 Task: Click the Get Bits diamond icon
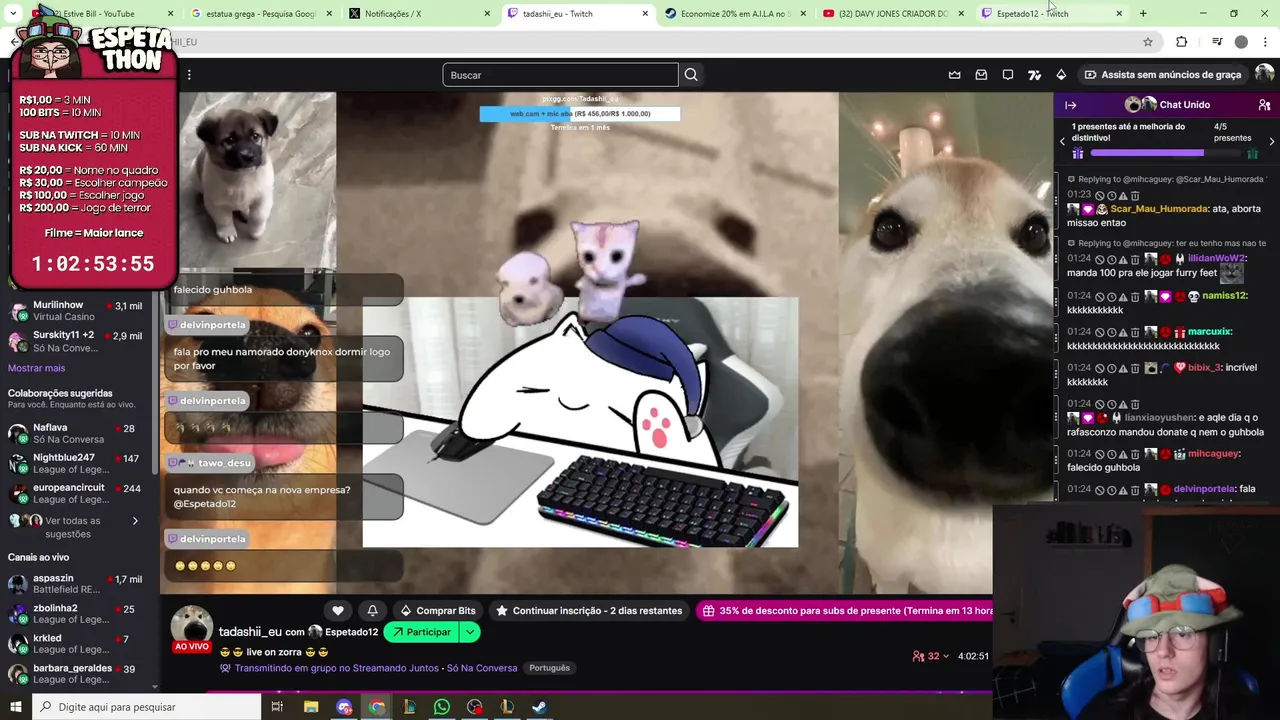tap(1061, 75)
